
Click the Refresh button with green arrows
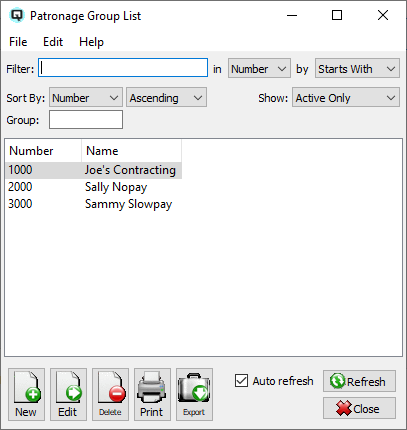tap(359, 381)
